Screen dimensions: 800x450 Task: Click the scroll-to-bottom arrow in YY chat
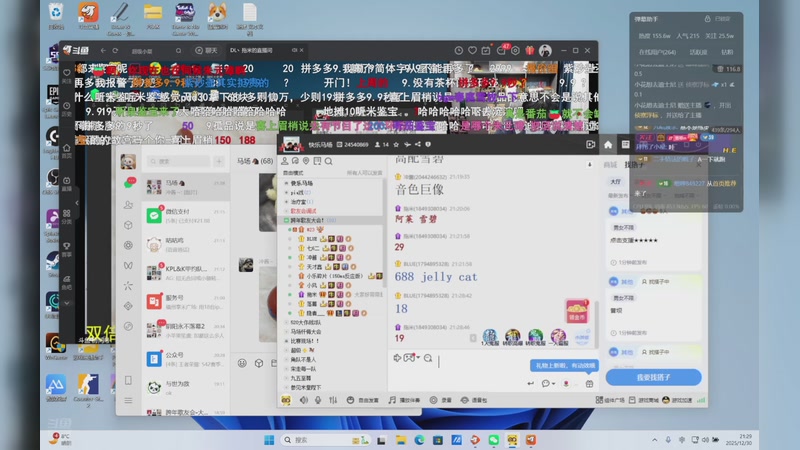(x=589, y=165)
